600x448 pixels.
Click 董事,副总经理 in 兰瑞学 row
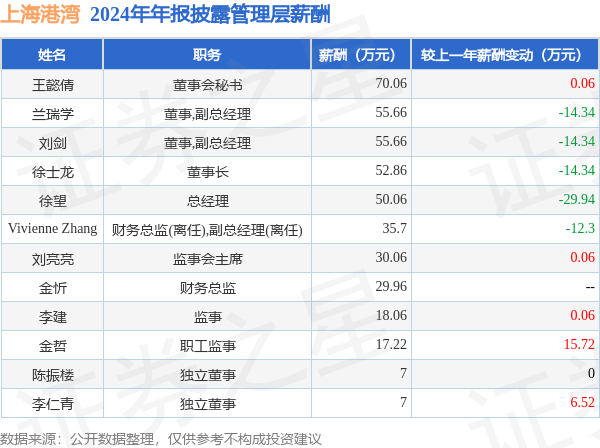[207, 114]
